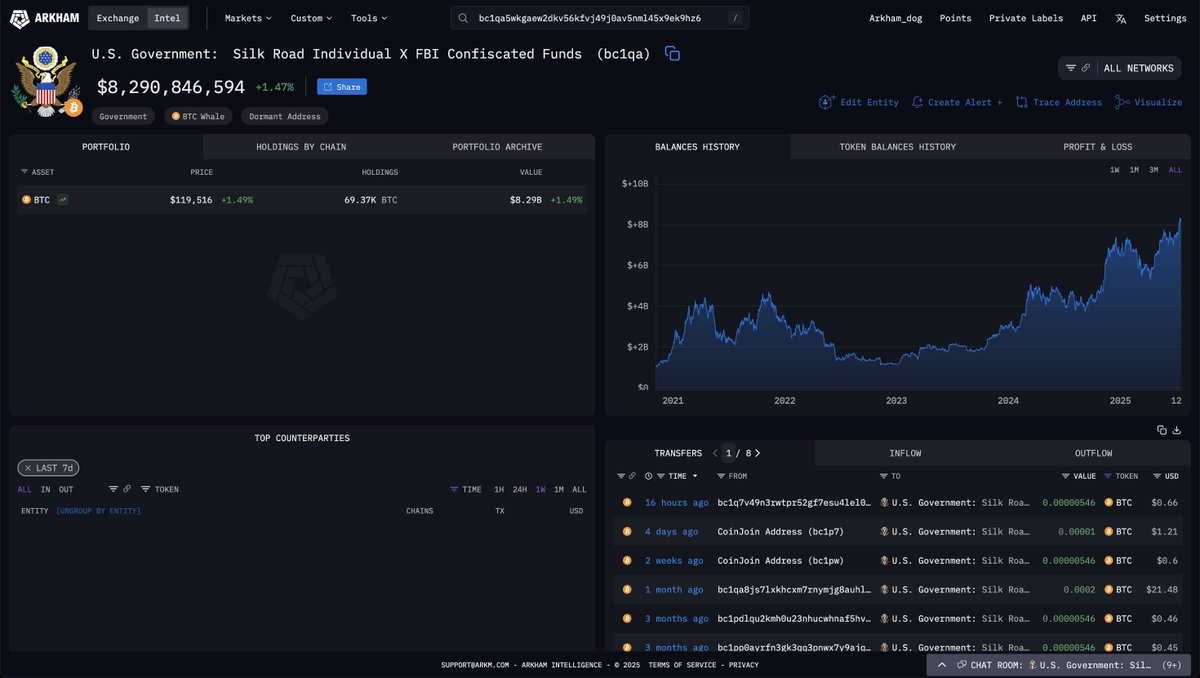
Task: Switch to Holdings by Chain tab
Action: (x=301, y=147)
